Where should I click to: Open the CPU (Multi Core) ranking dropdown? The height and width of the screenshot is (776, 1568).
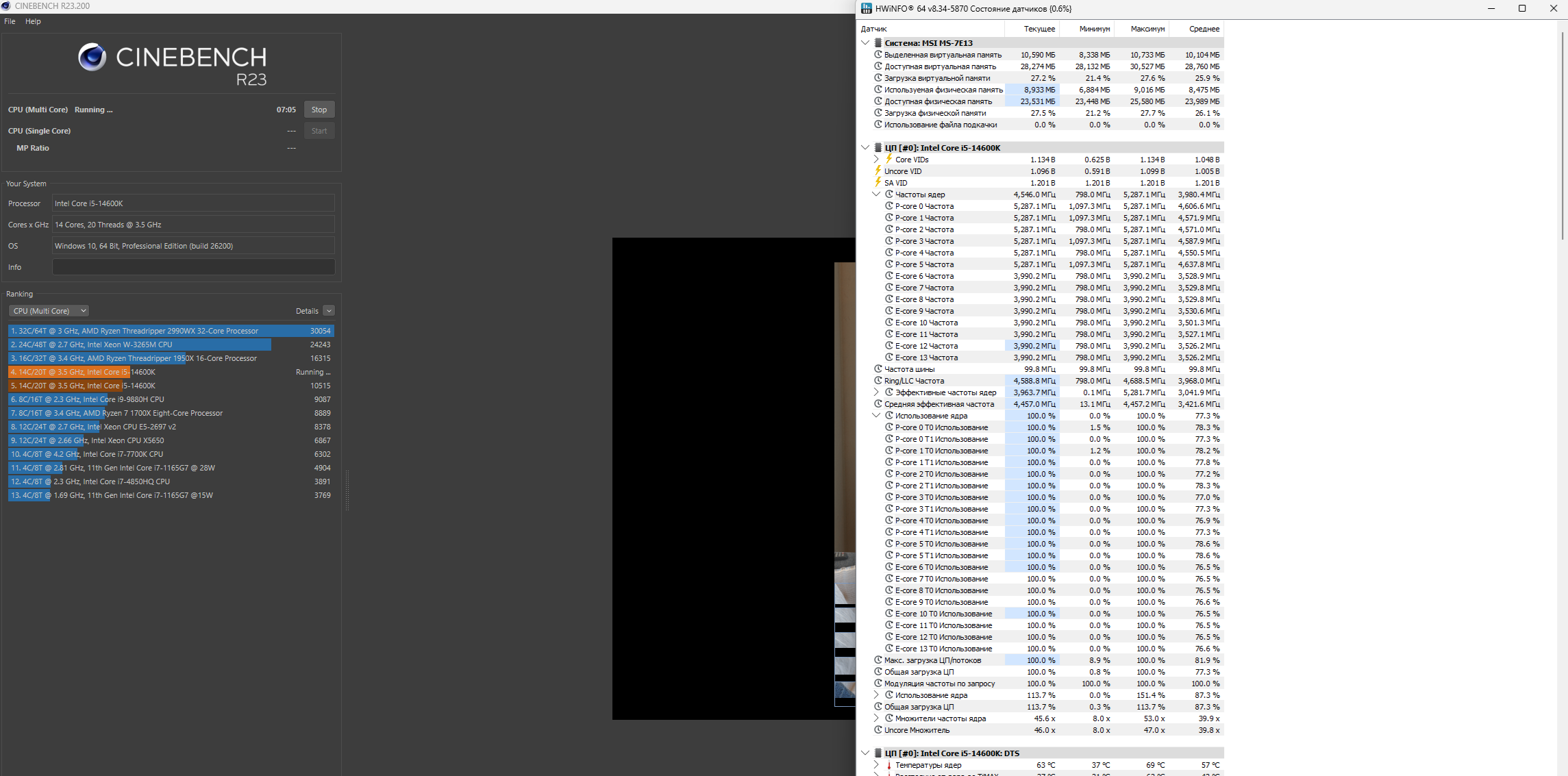coord(49,311)
